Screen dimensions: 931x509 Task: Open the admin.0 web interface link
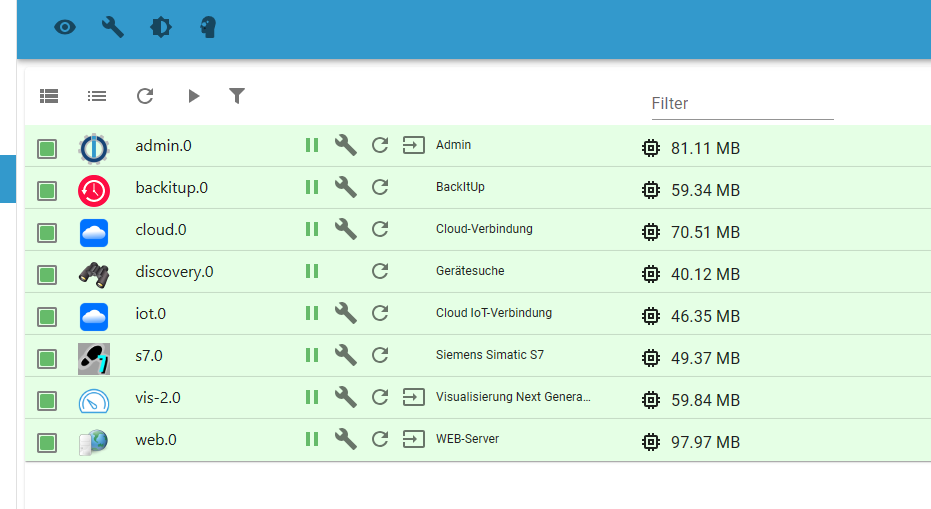[x=413, y=146]
